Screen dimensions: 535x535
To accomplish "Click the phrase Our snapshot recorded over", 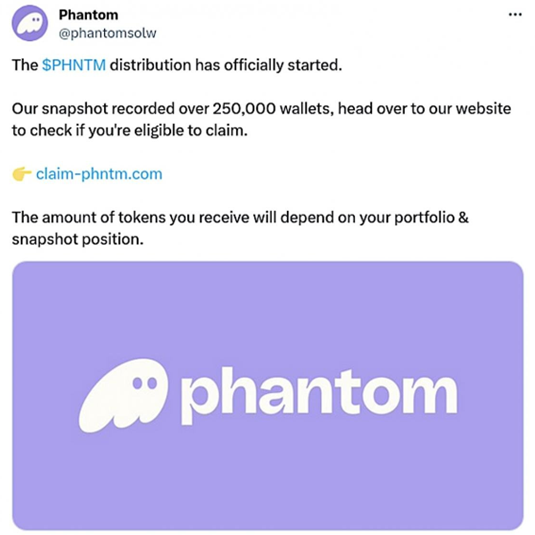I will point(110,109).
